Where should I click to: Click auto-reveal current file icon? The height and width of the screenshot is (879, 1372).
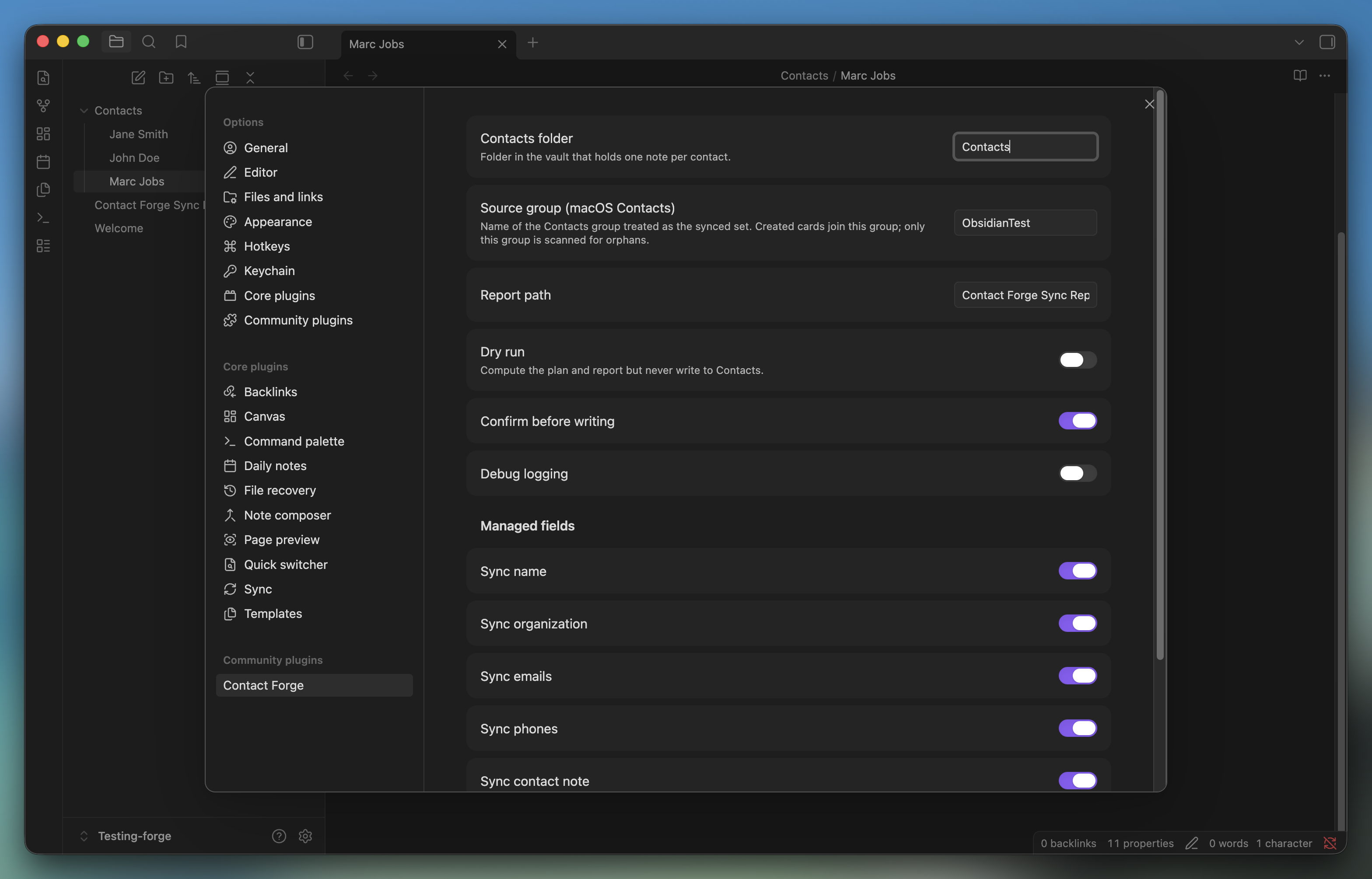point(222,78)
